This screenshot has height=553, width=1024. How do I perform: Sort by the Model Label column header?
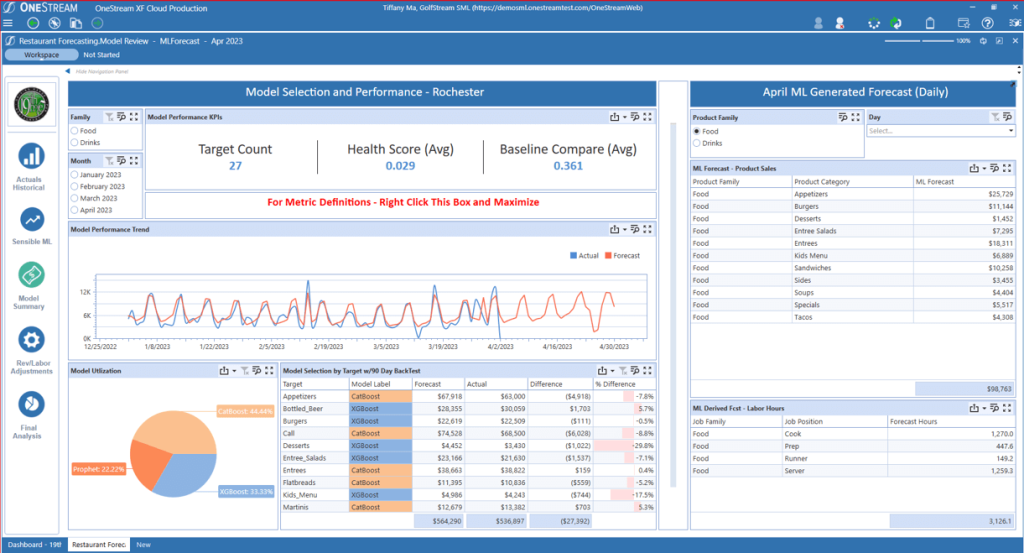tap(380, 384)
